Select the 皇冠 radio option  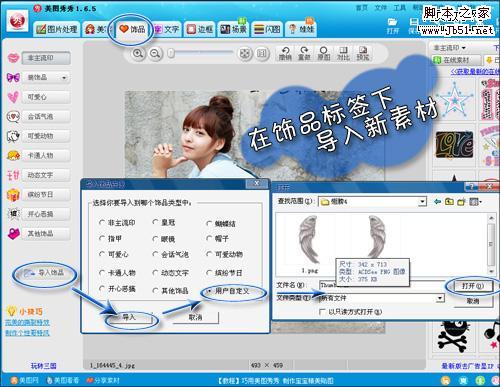click(155, 222)
